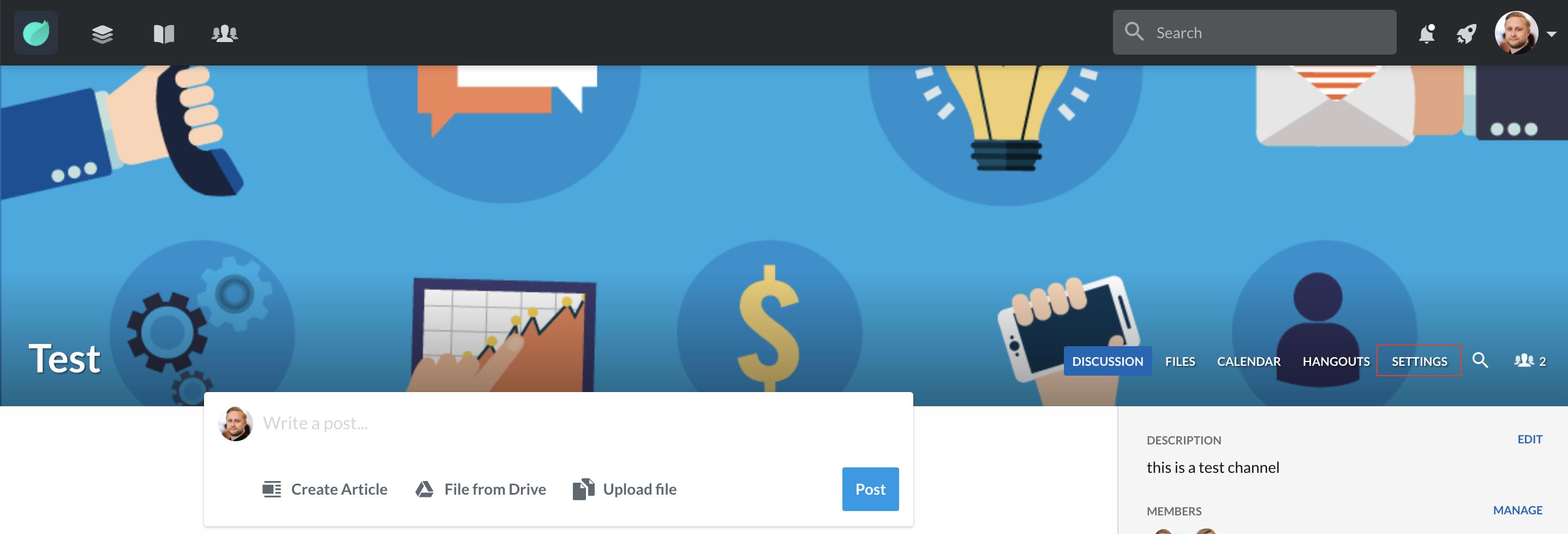
Task: Click Upload file option
Action: (x=625, y=489)
